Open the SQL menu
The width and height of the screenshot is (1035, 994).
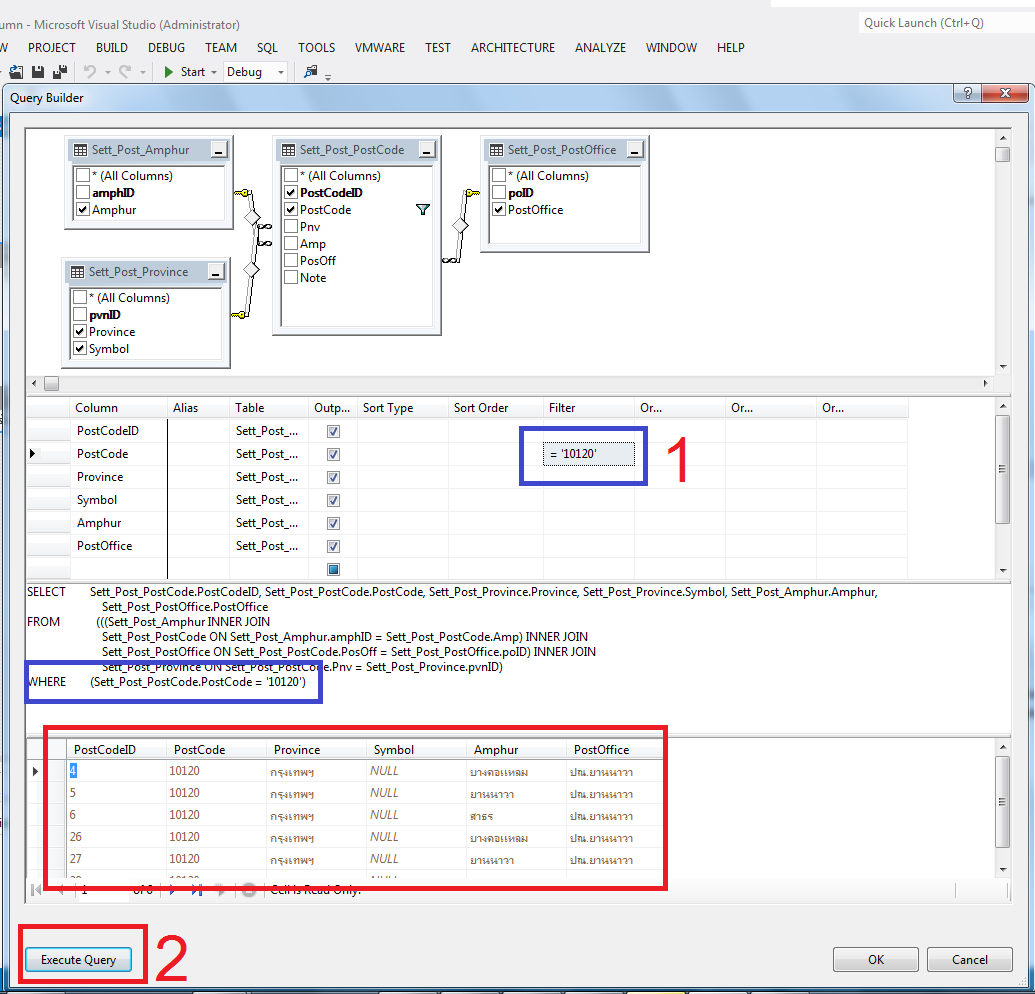(x=267, y=47)
